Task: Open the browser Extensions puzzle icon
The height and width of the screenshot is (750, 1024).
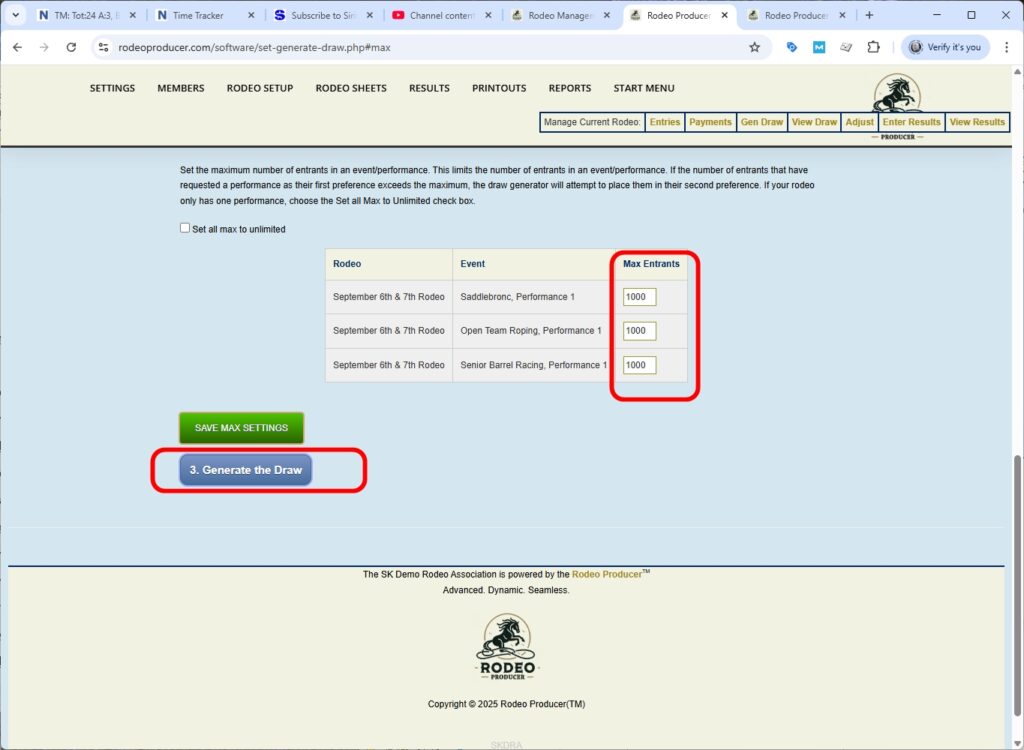Action: tap(873, 47)
